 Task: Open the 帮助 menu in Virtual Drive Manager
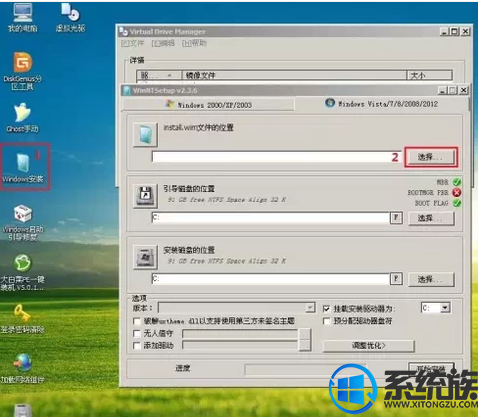click(194, 43)
